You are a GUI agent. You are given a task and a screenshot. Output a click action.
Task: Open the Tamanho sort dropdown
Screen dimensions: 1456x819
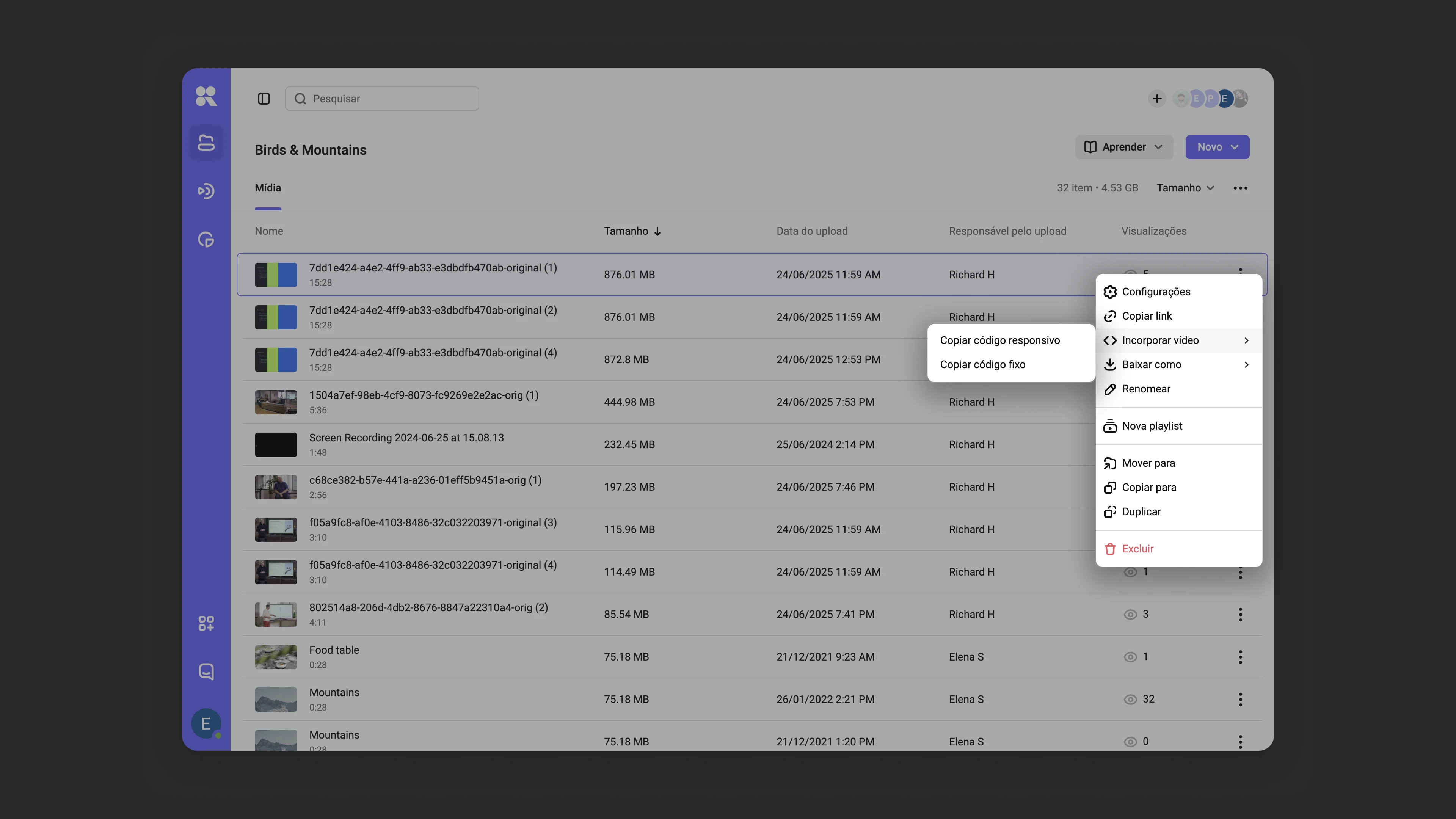(x=1185, y=188)
